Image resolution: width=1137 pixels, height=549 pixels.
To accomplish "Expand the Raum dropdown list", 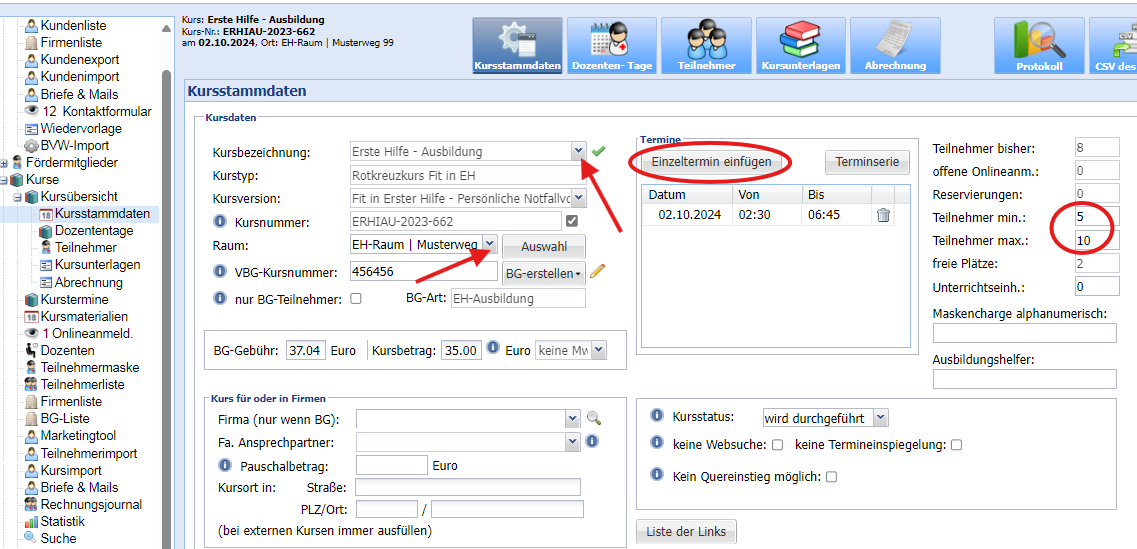I will [489, 244].
